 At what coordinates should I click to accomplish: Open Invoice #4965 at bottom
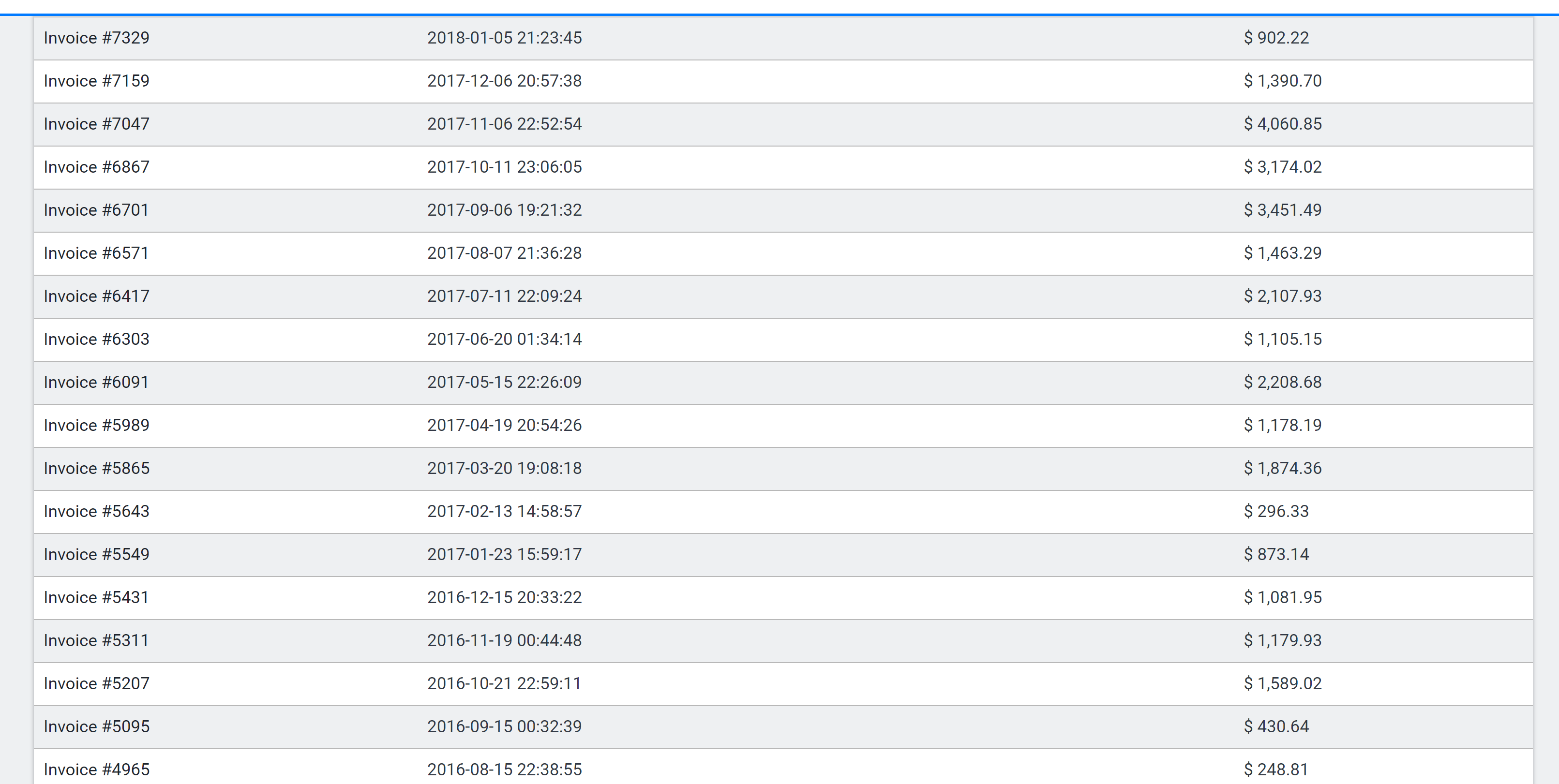tap(96, 769)
